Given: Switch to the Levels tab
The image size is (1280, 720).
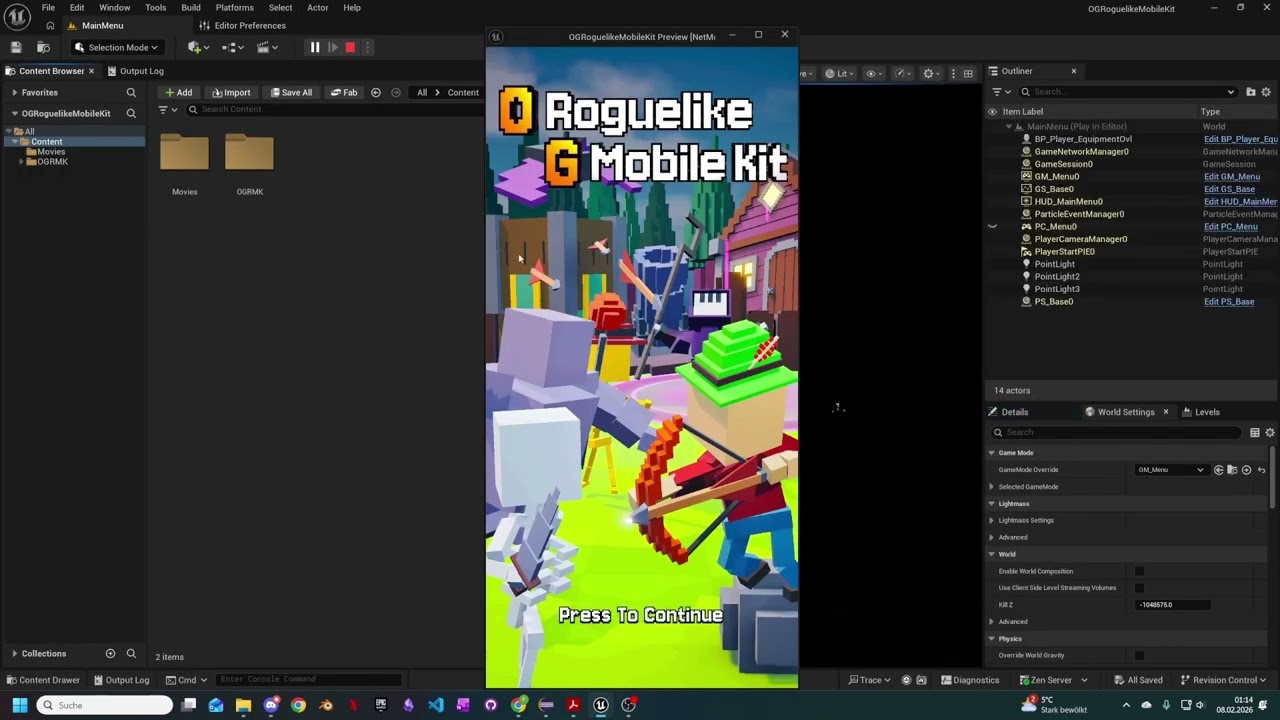Looking at the screenshot, I should [x=1201, y=412].
